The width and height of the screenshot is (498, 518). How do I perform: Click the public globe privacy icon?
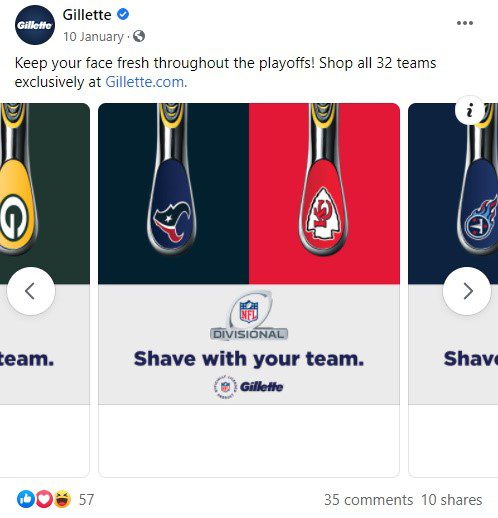(x=139, y=36)
